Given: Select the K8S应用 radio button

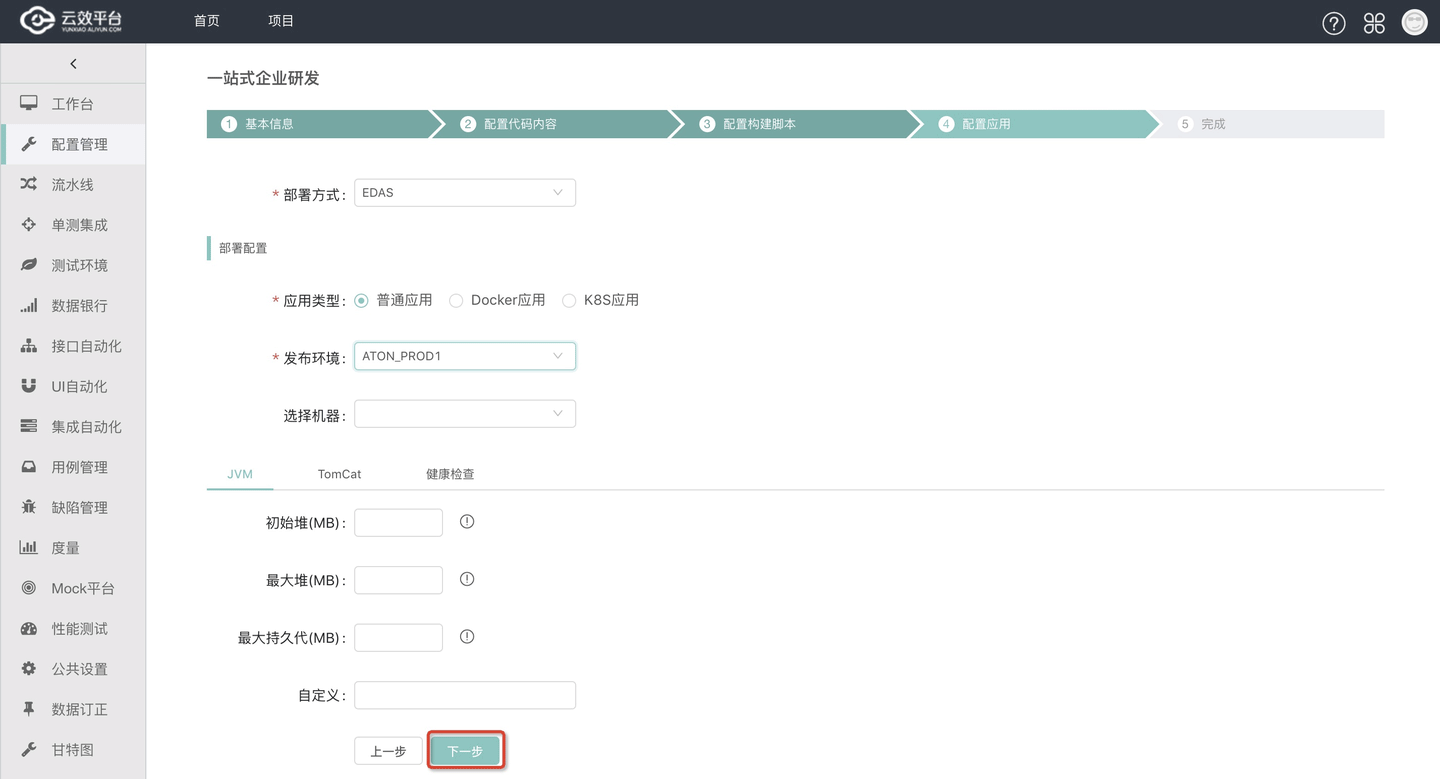Looking at the screenshot, I should pyautogui.click(x=569, y=300).
